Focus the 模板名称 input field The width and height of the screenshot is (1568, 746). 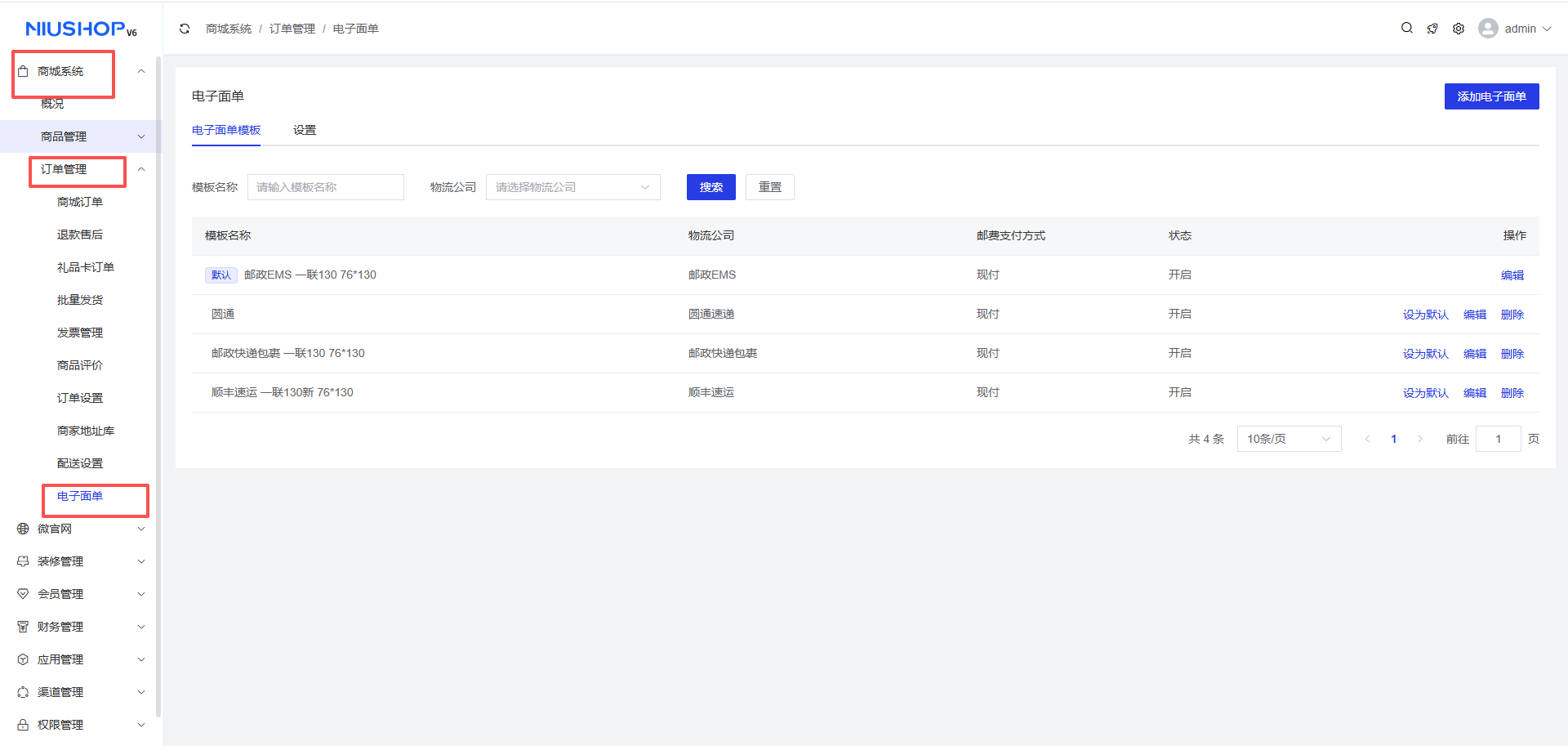(325, 187)
